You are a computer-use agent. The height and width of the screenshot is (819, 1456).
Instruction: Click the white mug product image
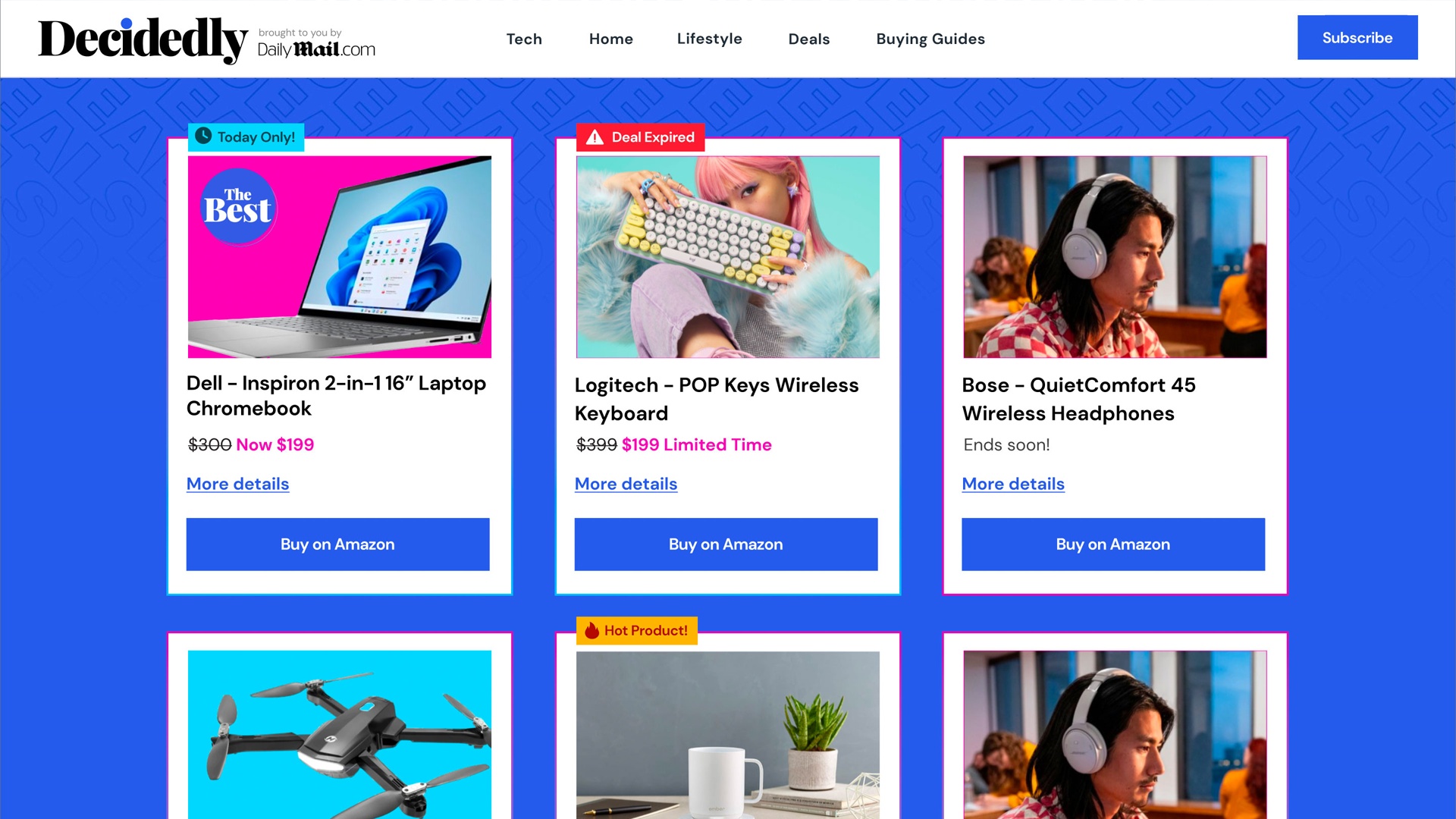pyautogui.click(x=728, y=734)
